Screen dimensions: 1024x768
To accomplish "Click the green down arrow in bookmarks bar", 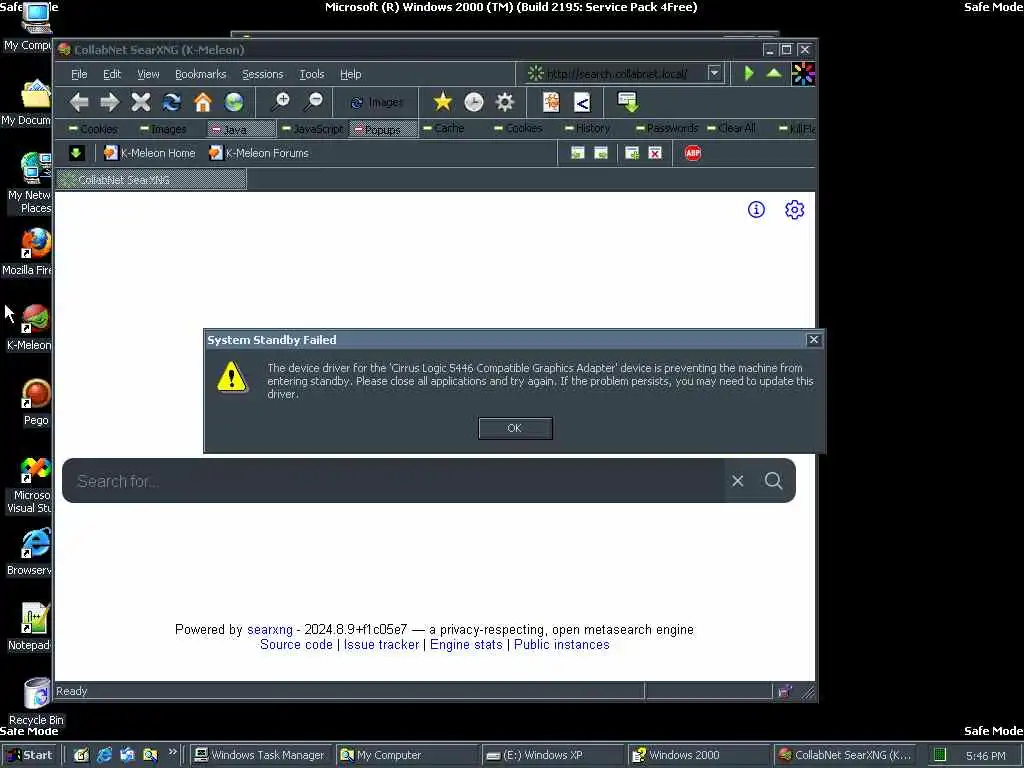I will (x=76, y=153).
